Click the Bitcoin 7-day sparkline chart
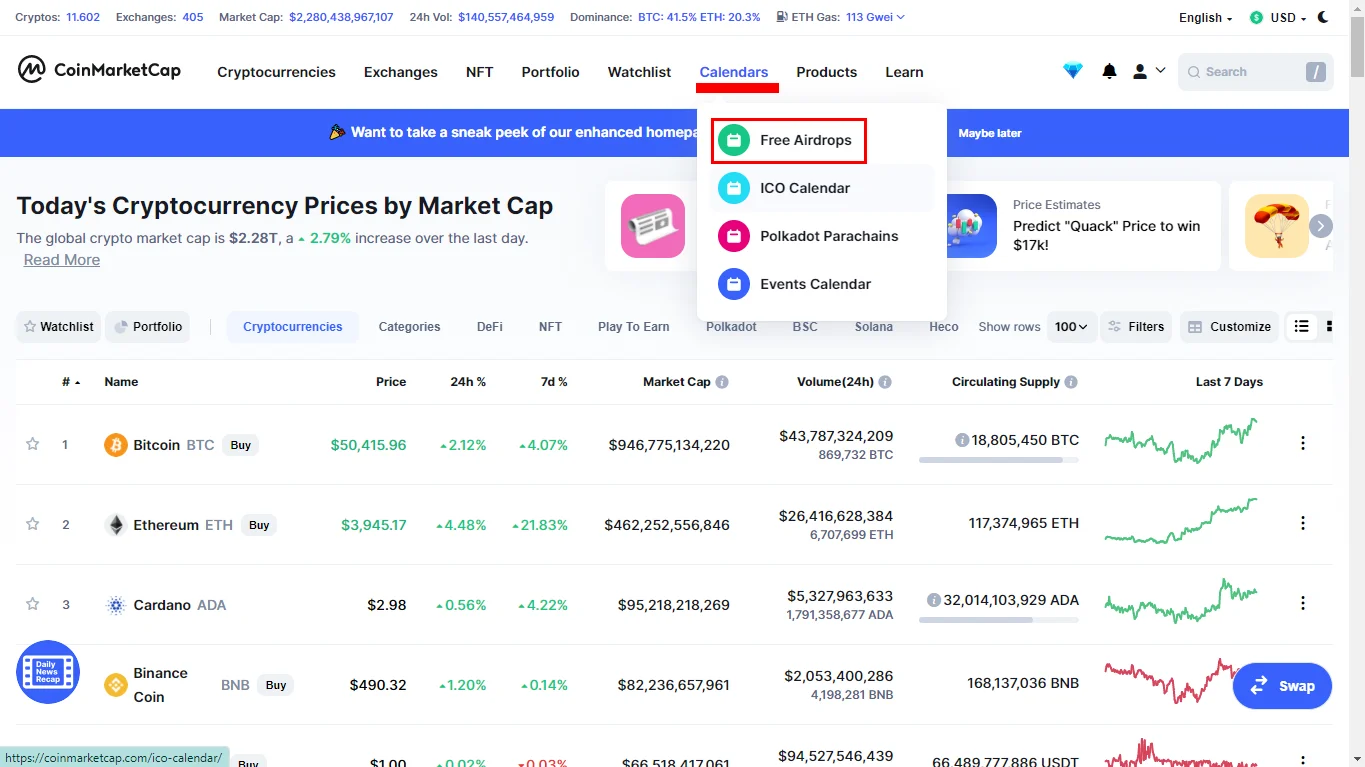Image resolution: width=1365 pixels, height=767 pixels. [1181, 441]
